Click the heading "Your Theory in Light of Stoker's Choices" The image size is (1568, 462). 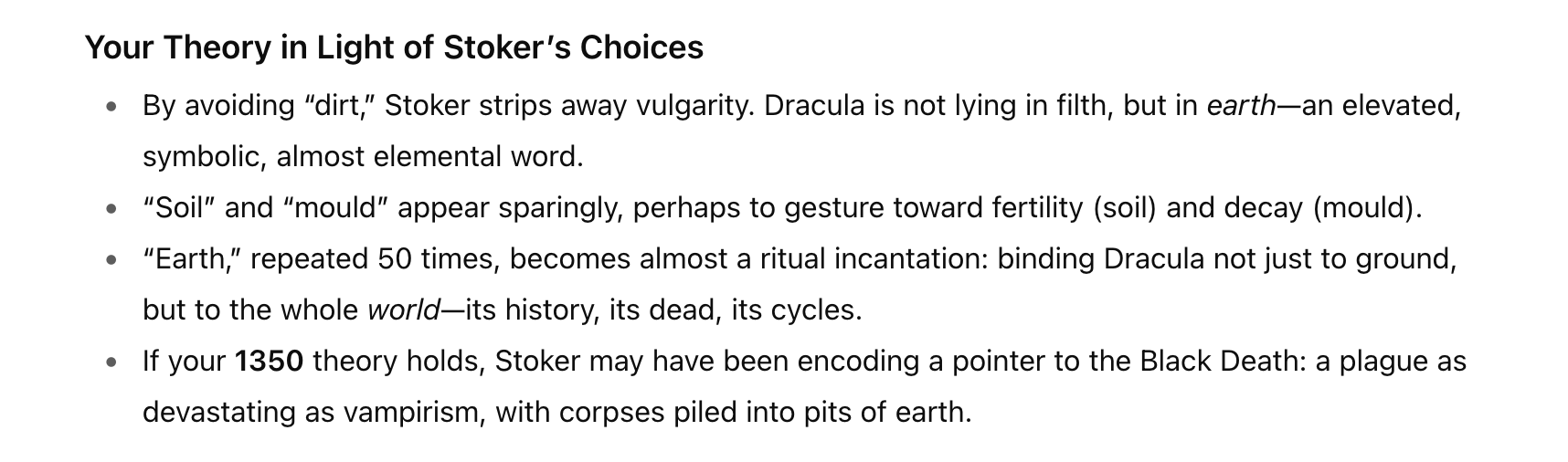[x=394, y=47]
